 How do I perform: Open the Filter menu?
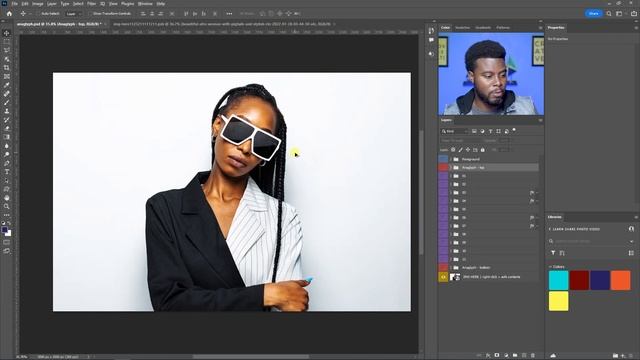pos(91,4)
